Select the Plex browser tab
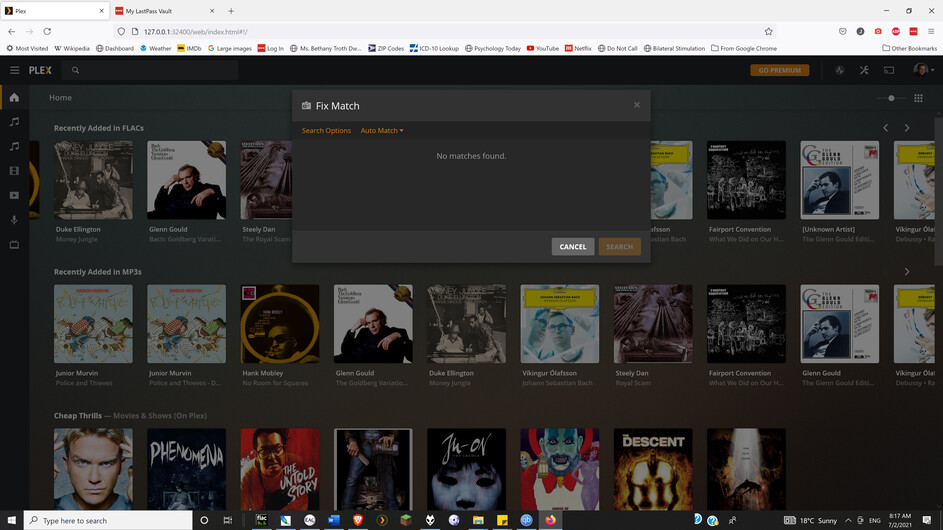Screen dimensions: 943x530 pyautogui.click(x=54, y=11)
